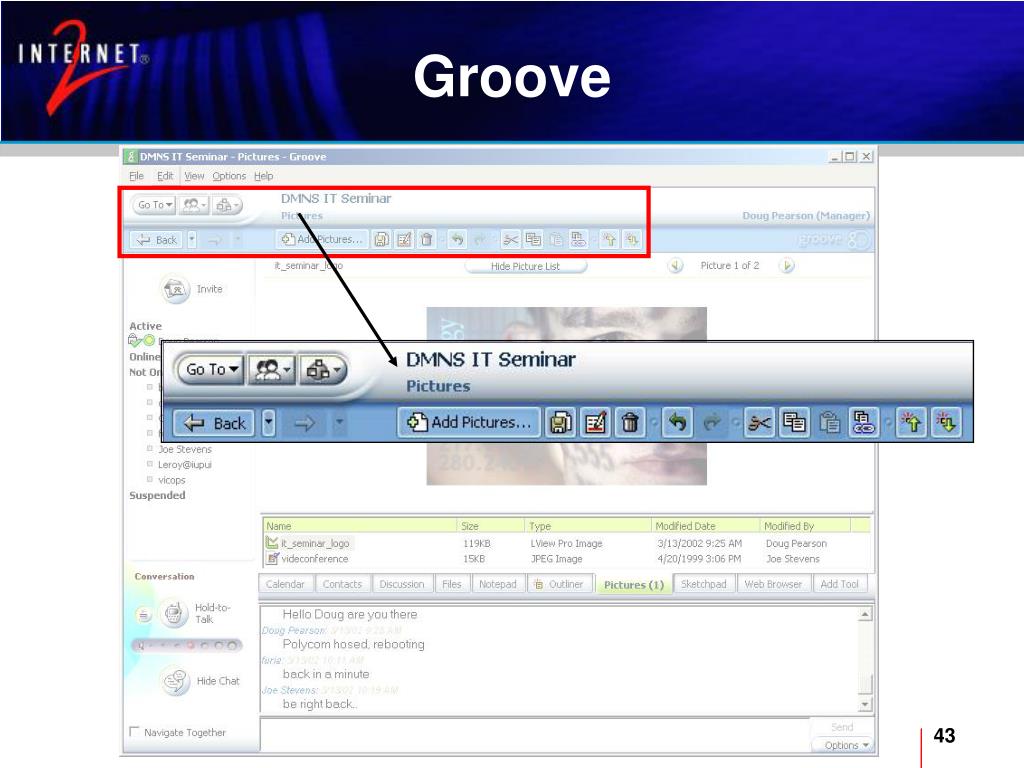Sort the list by the Modified Date column
The width and height of the screenshot is (1024, 768).
705,526
